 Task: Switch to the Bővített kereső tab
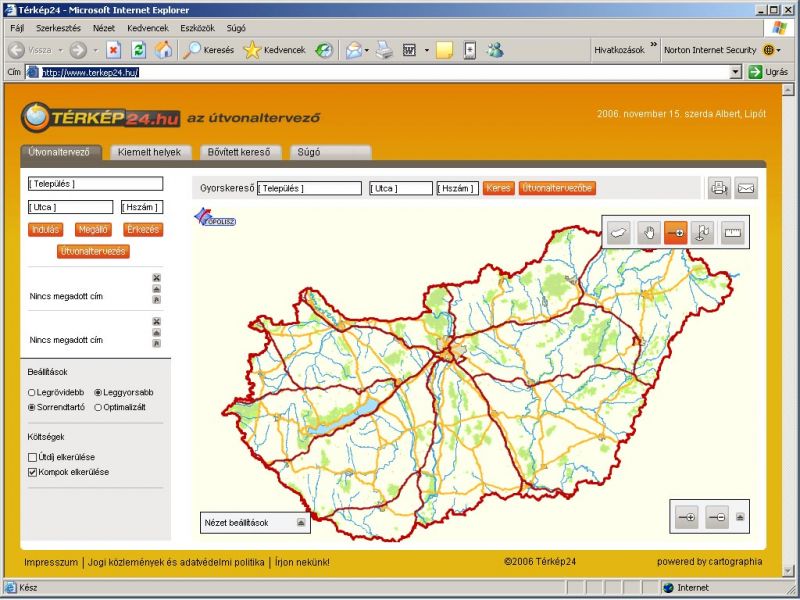(239, 152)
